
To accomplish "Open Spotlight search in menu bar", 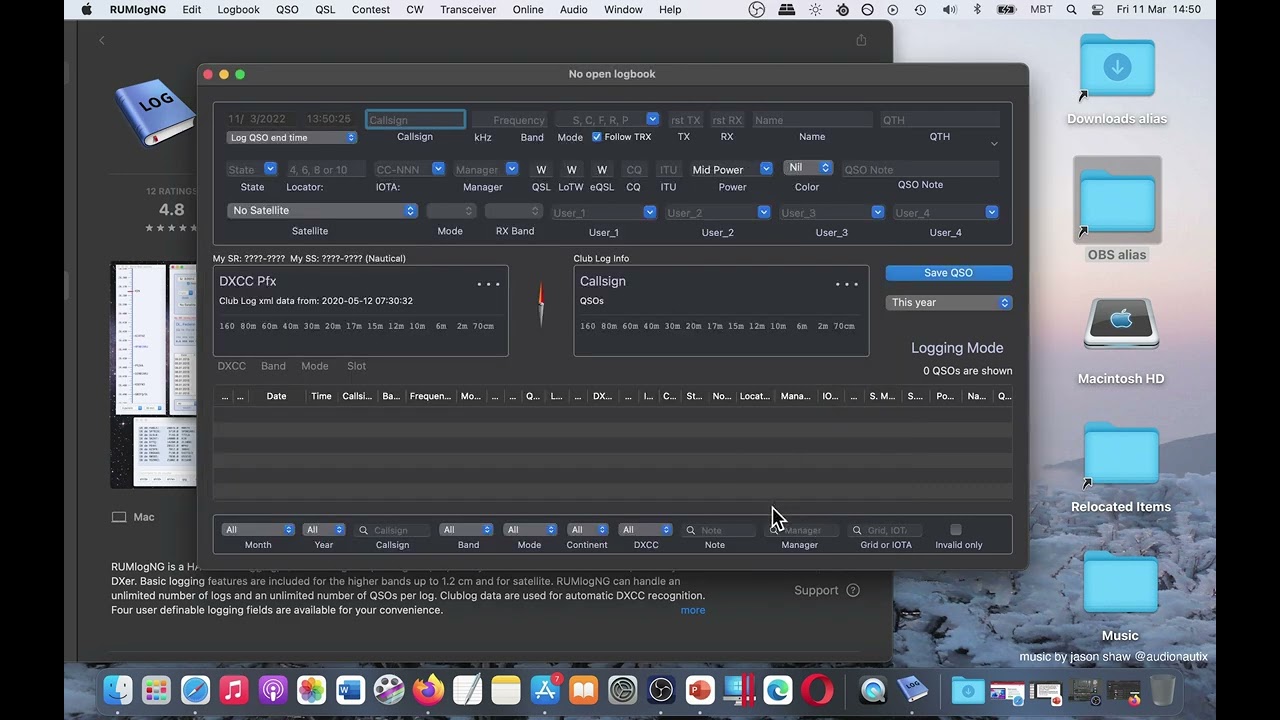I will coord(1072,10).
